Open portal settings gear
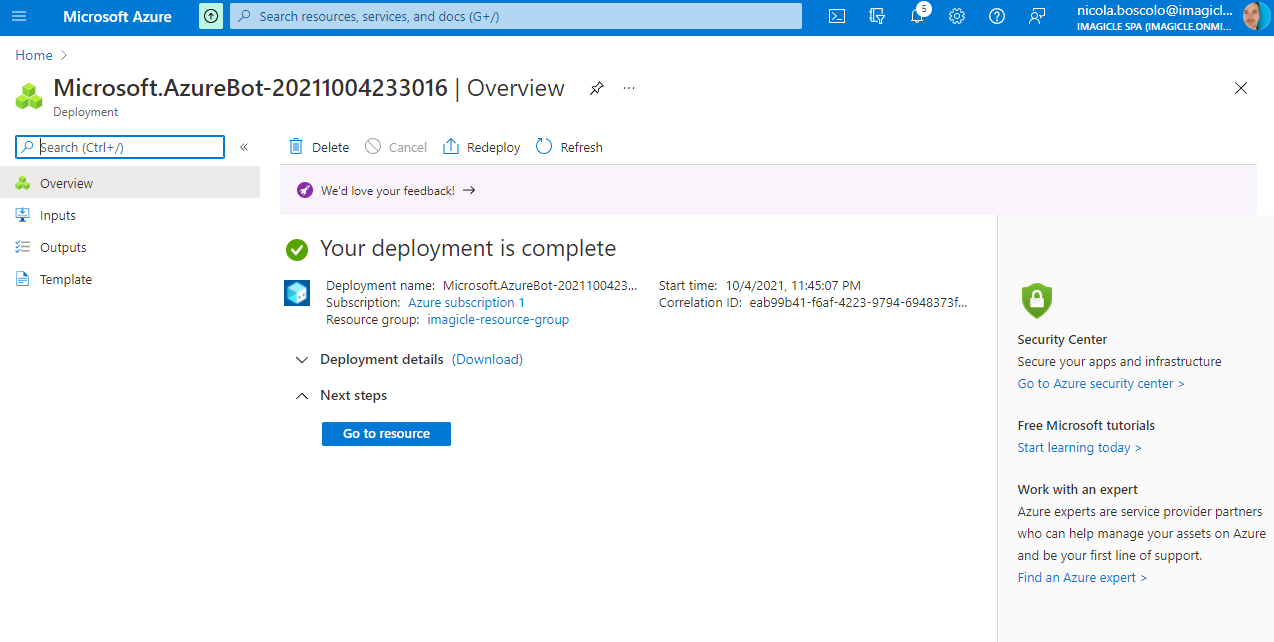Viewport: 1274px width, 642px height. pyautogui.click(x=957, y=16)
